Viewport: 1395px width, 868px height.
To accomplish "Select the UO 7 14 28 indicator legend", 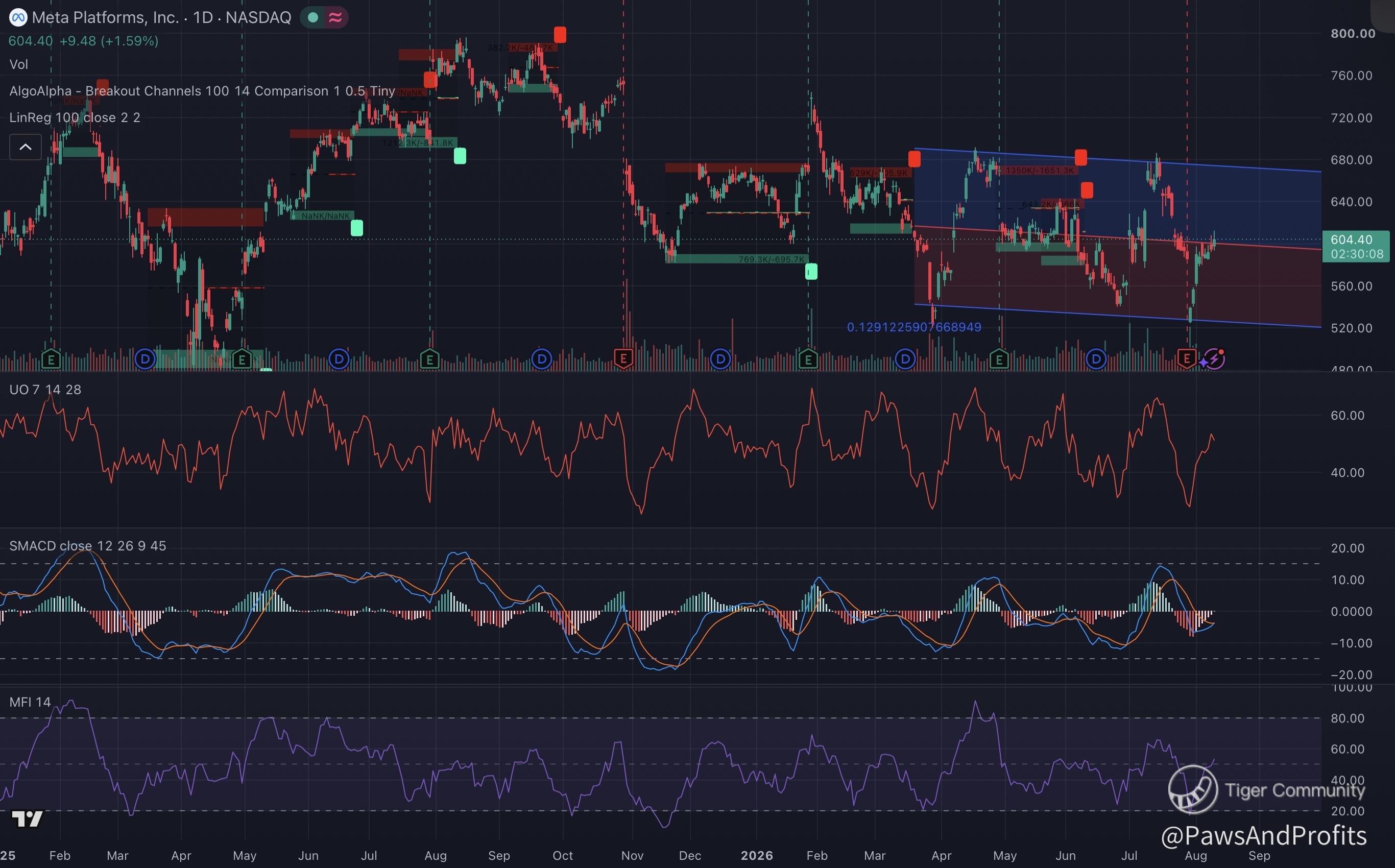I will click(45, 390).
